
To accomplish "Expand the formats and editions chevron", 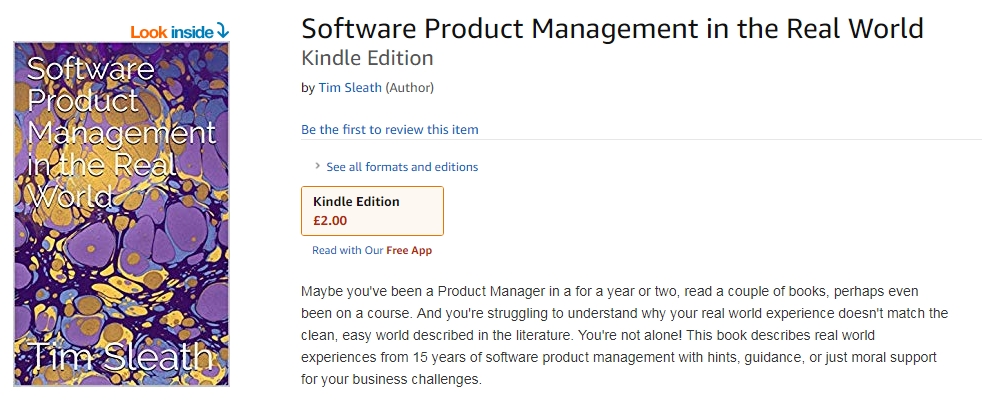I will 317,166.
